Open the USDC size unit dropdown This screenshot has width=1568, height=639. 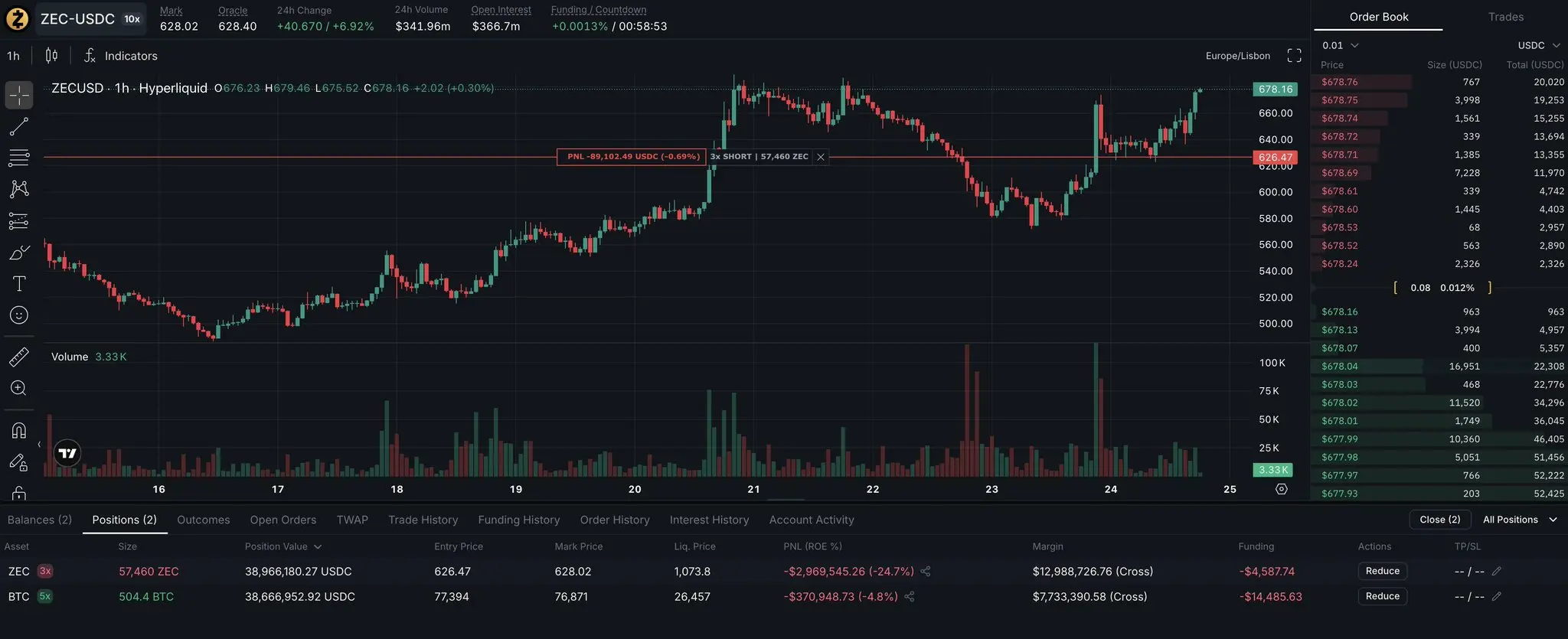(x=1539, y=45)
